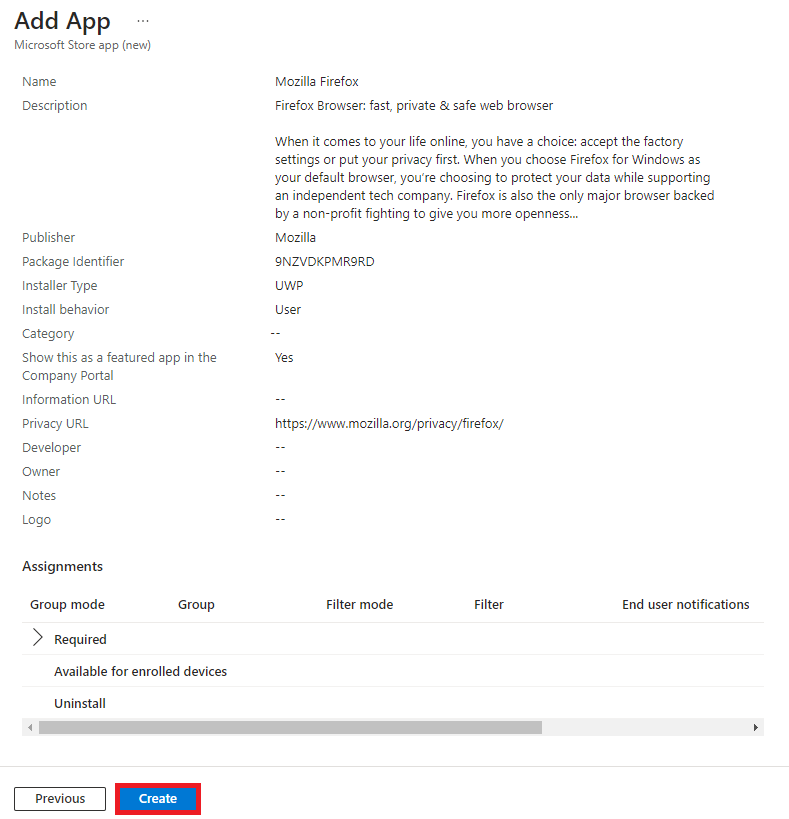Click the Information URL label

[69, 400]
